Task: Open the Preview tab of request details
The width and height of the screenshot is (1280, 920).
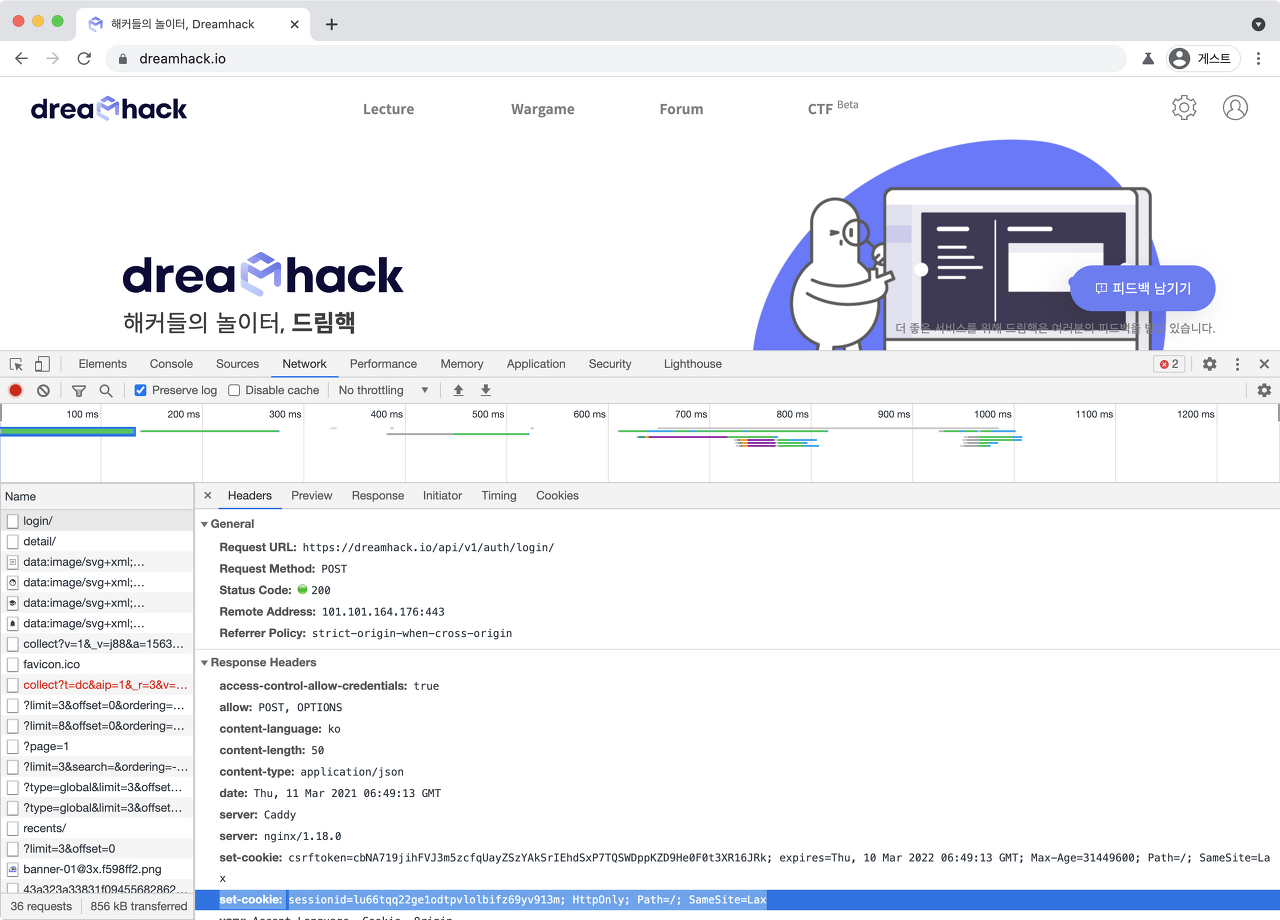Action: point(312,496)
